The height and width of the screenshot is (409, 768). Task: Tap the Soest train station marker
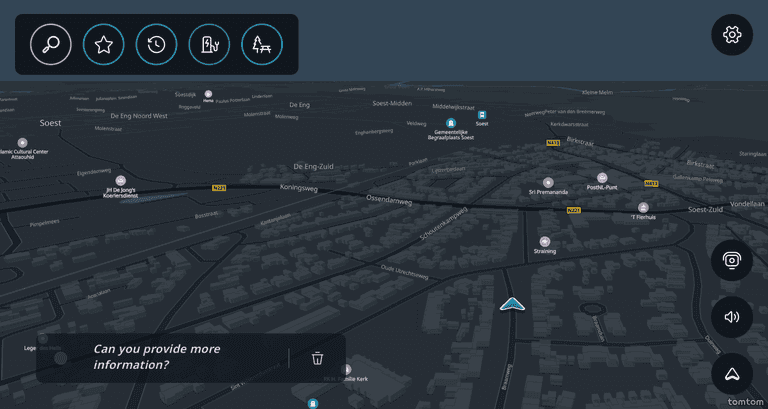[482, 115]
